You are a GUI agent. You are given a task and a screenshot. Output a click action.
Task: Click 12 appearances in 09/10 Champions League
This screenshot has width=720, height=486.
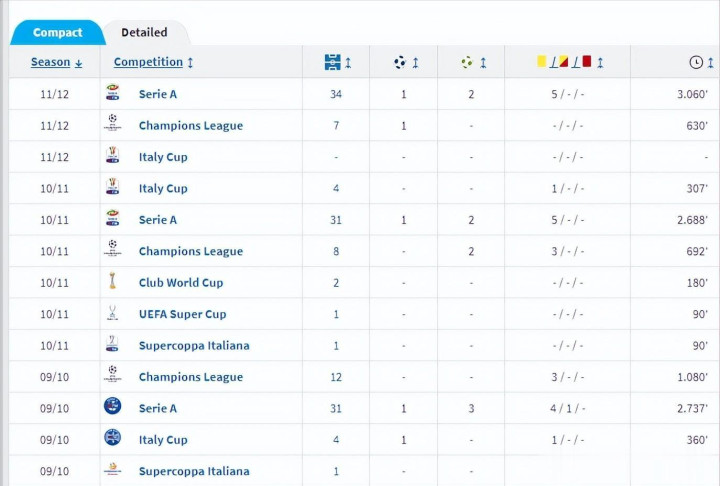click(336, 377)
